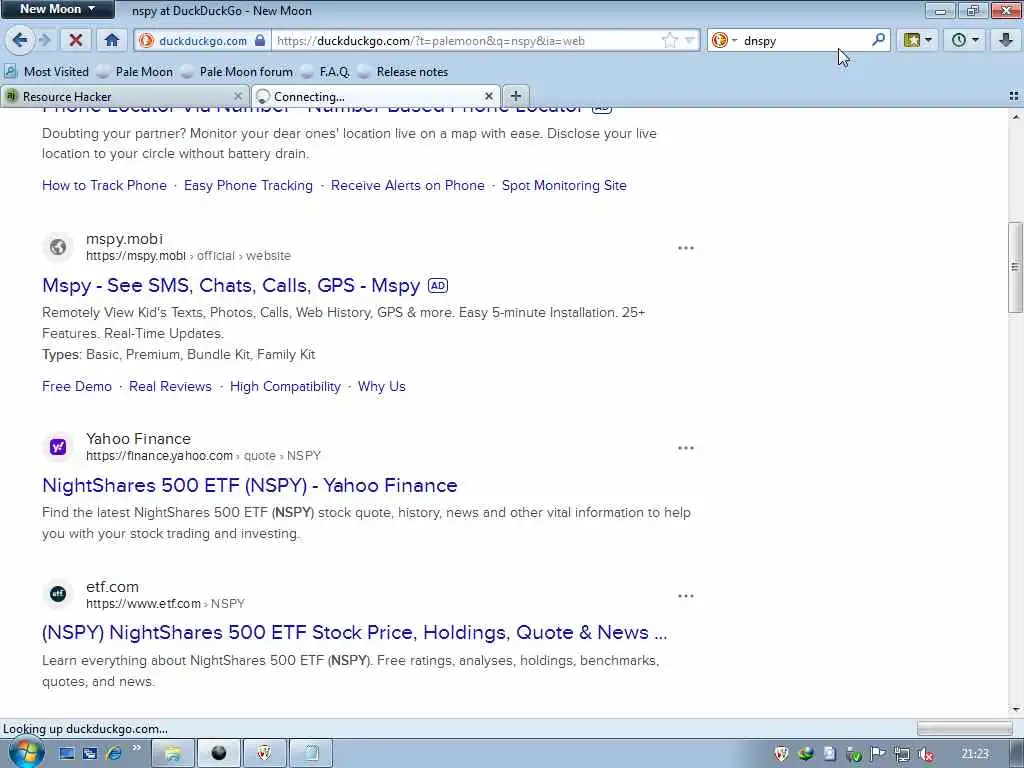Click the DuckDuckGo site identity icon

coord(147,40)
